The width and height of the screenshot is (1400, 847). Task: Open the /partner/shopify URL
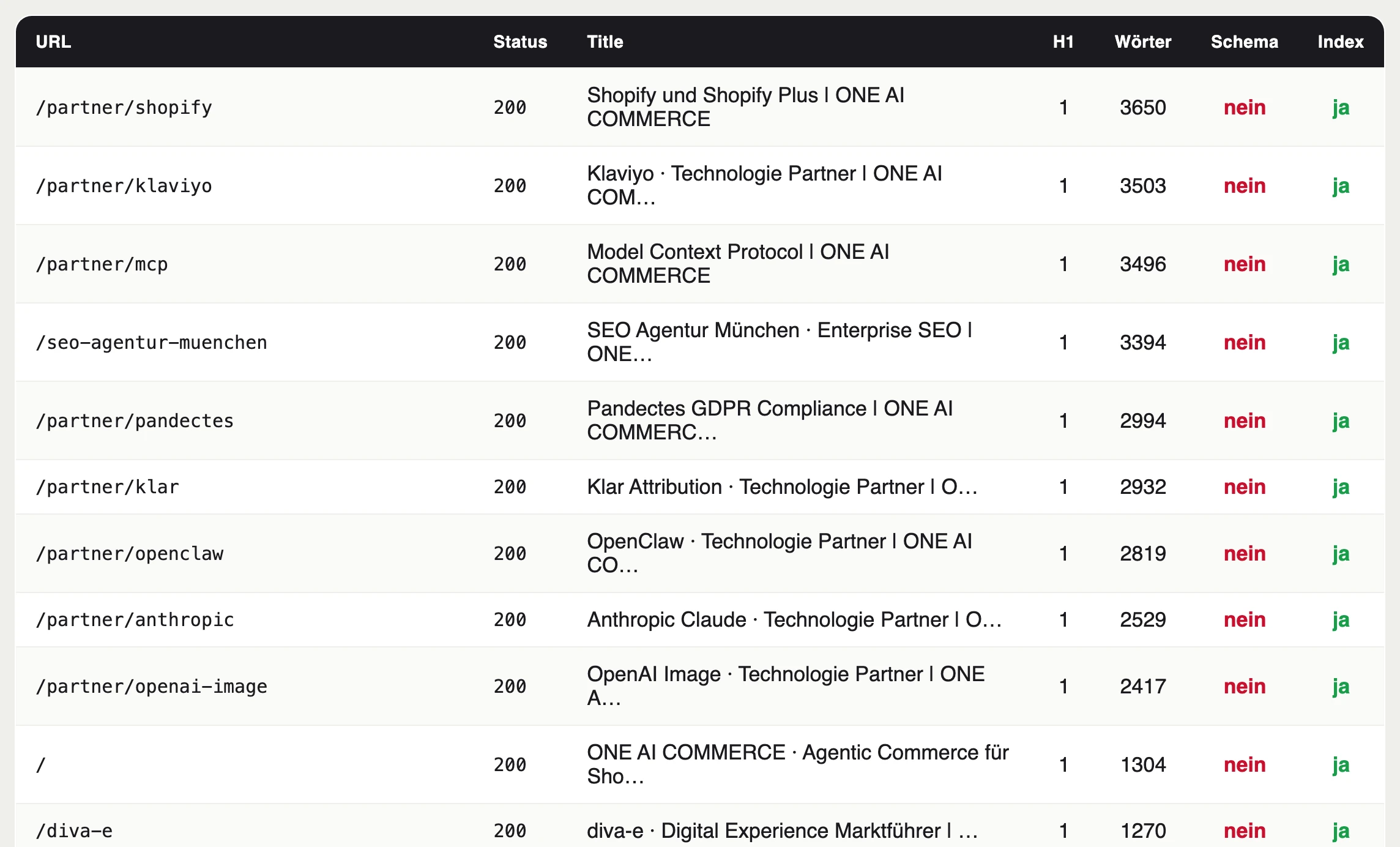(x=124, y=107)
